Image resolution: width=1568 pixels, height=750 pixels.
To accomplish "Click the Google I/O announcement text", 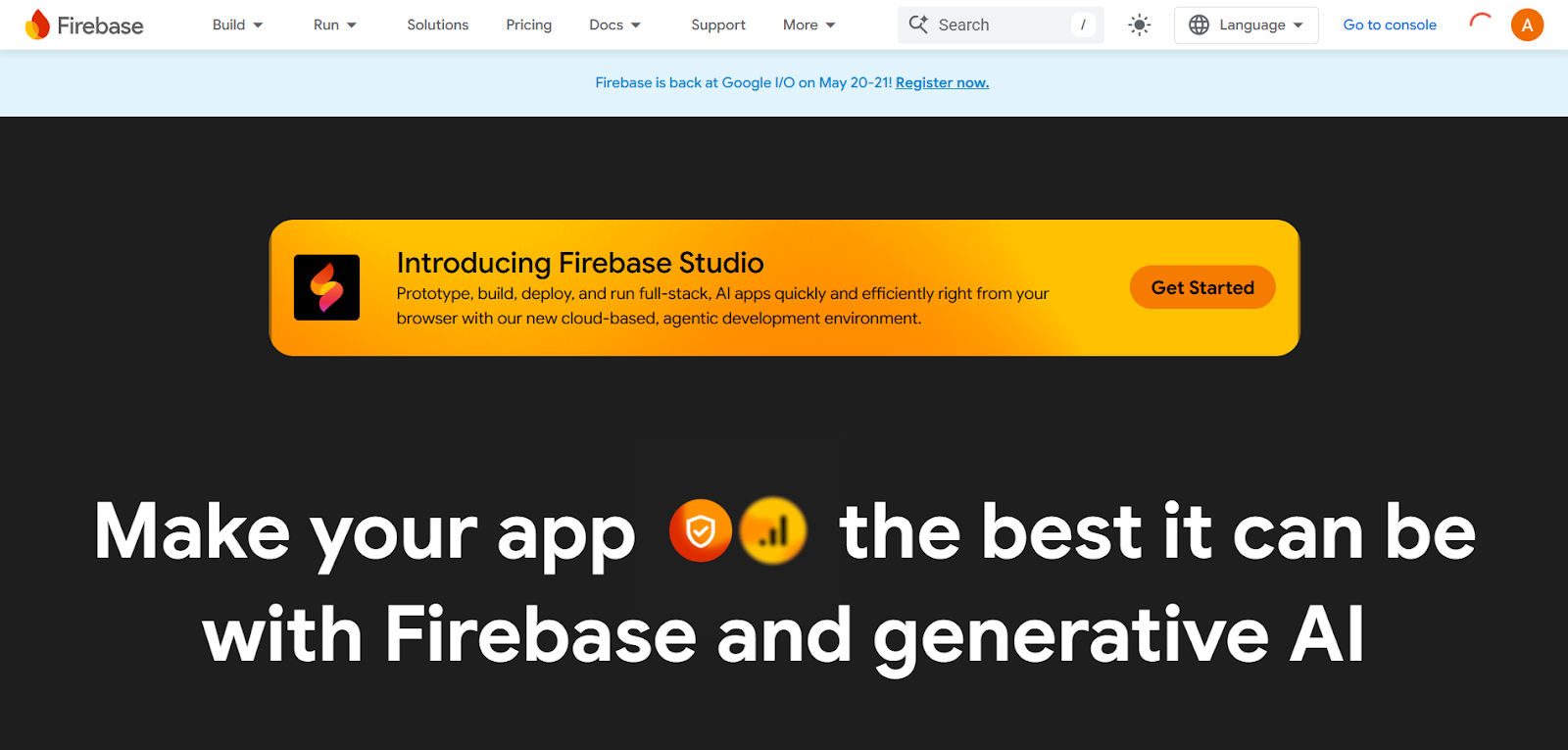I will (x=744, y=82).
